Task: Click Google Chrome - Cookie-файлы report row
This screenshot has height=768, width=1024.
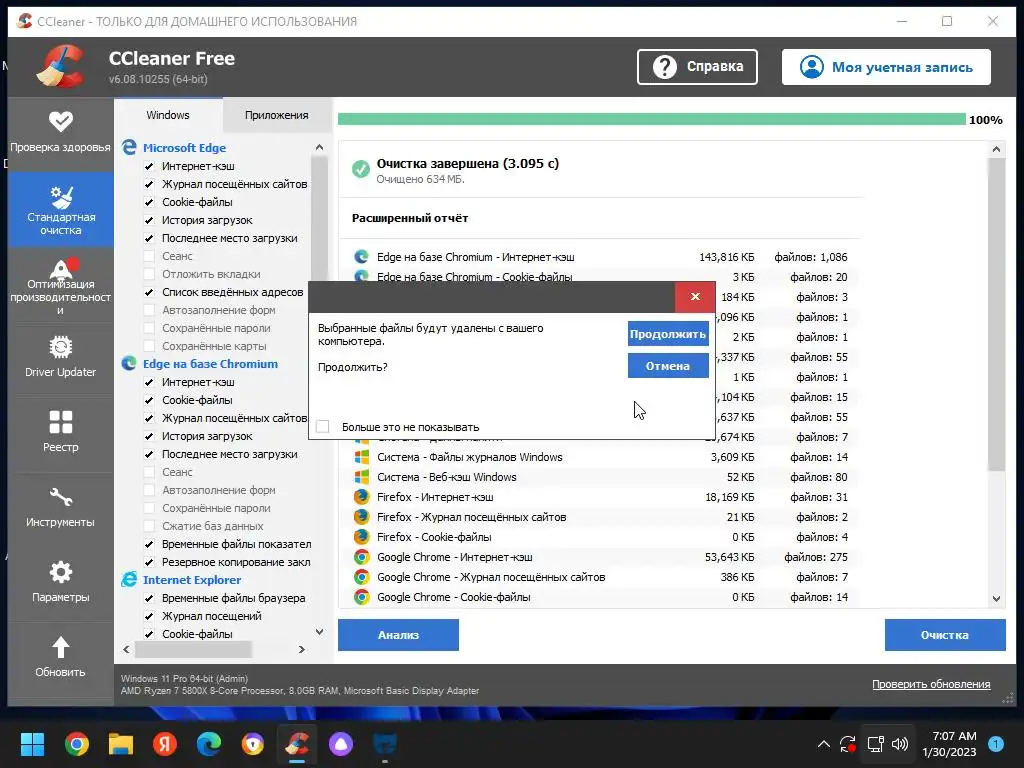Action: click(x=600, y=597)
